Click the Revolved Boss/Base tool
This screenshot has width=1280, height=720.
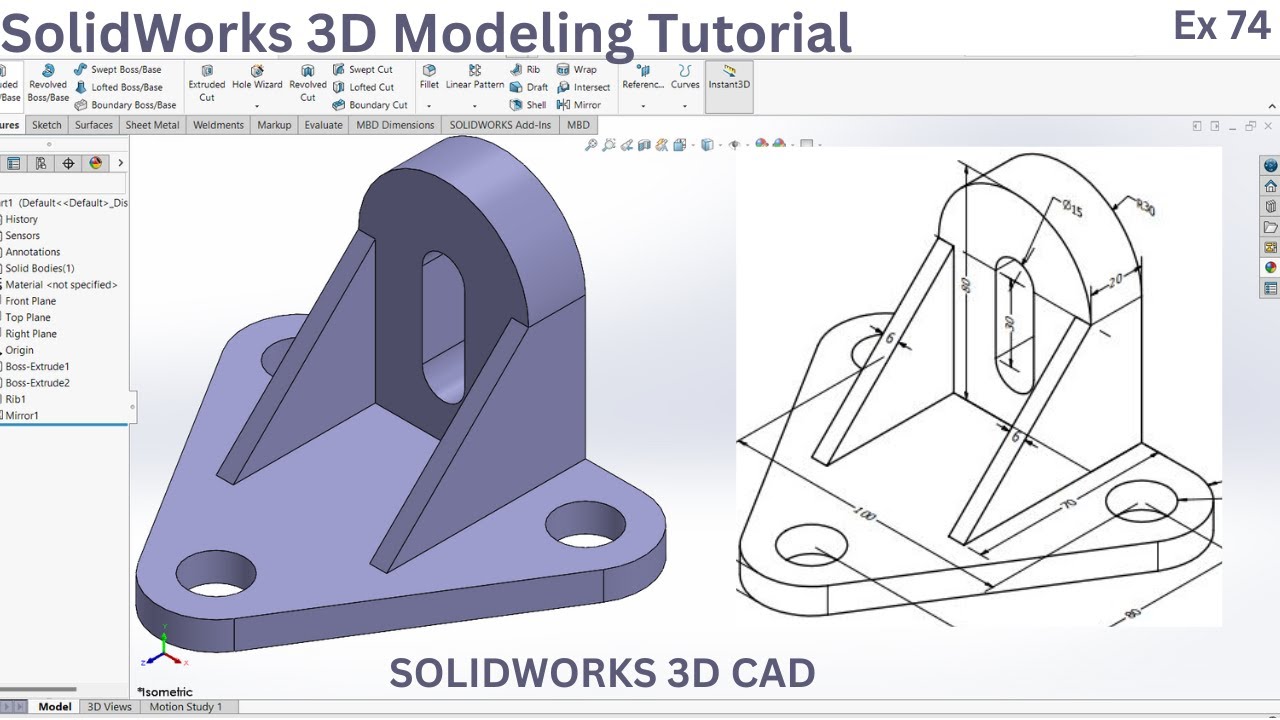point(48,83)
